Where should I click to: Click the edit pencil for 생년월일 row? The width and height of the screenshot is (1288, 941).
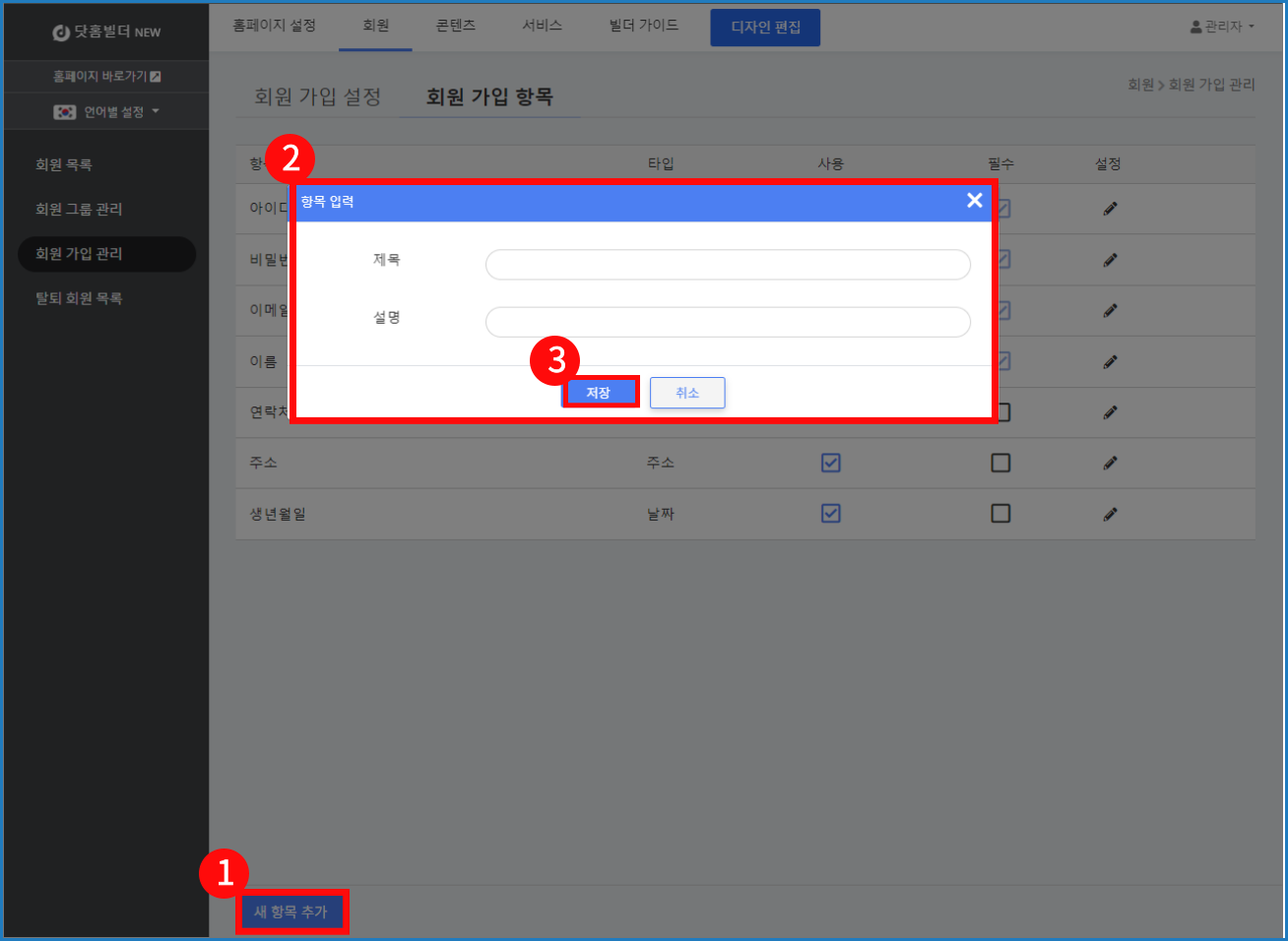[x=1110, y=514]
